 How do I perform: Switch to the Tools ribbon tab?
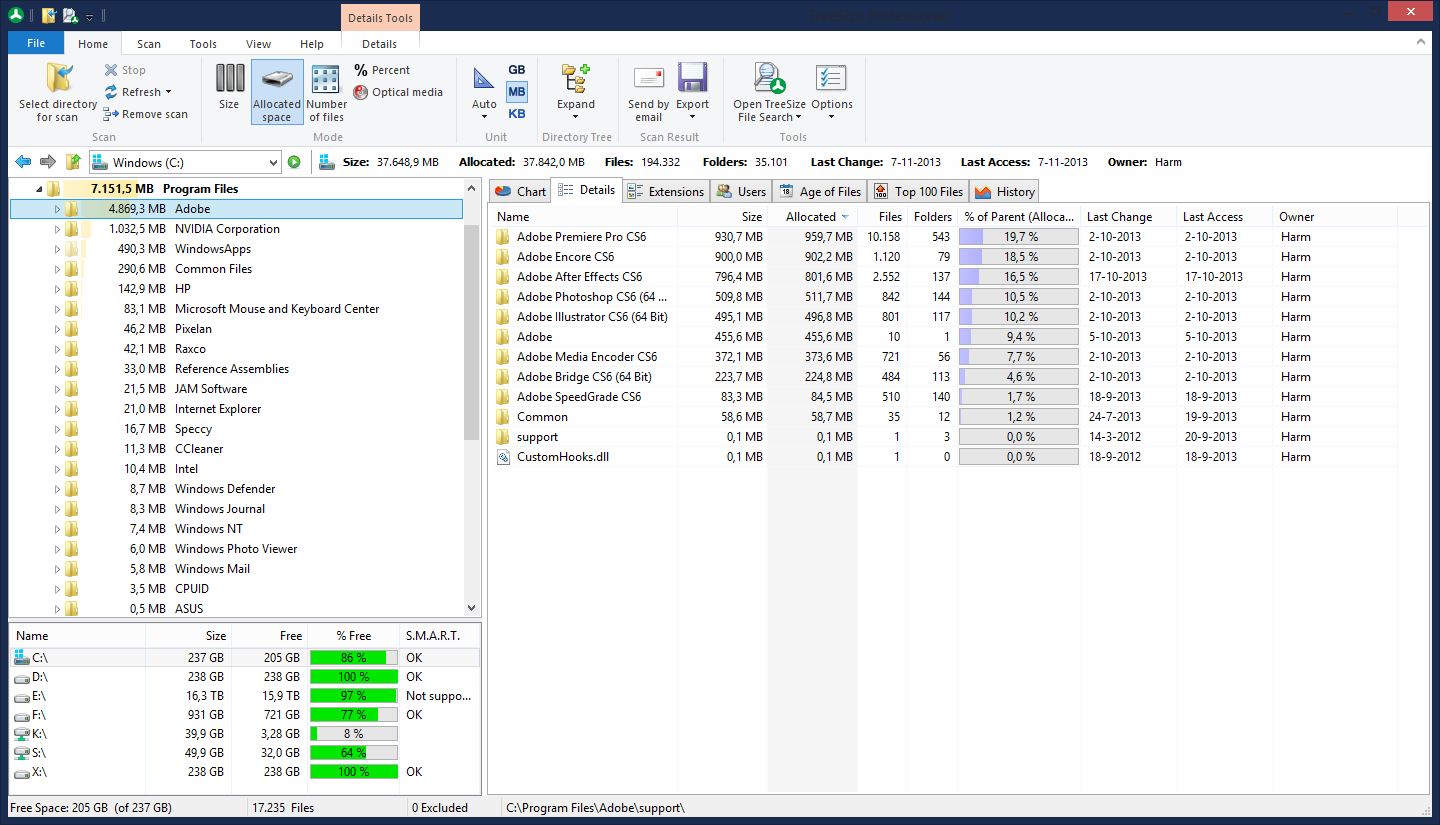pos(203,44)
